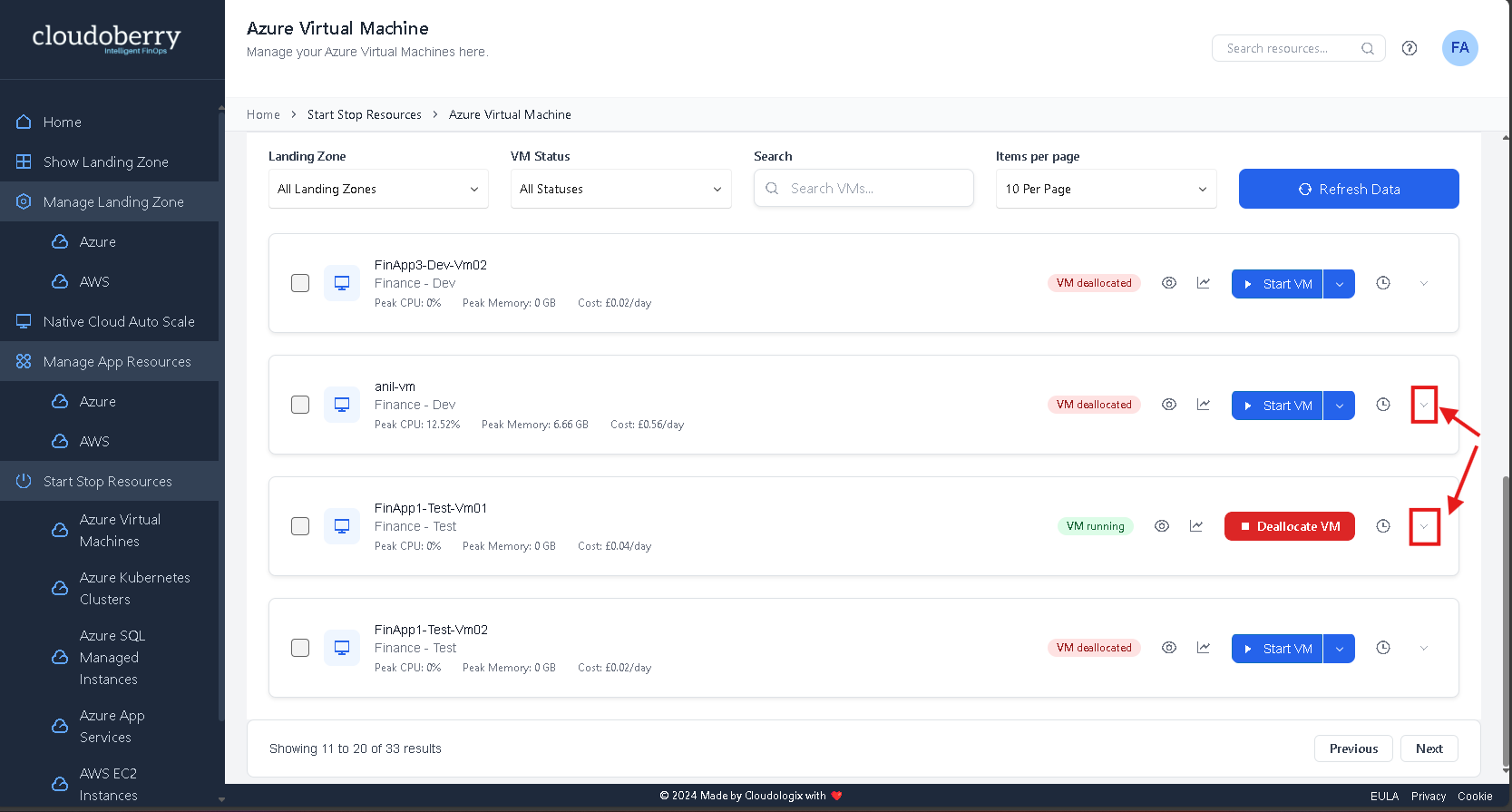Start VM FinApp3-Dev-Vm02

tap(1277, 284)
